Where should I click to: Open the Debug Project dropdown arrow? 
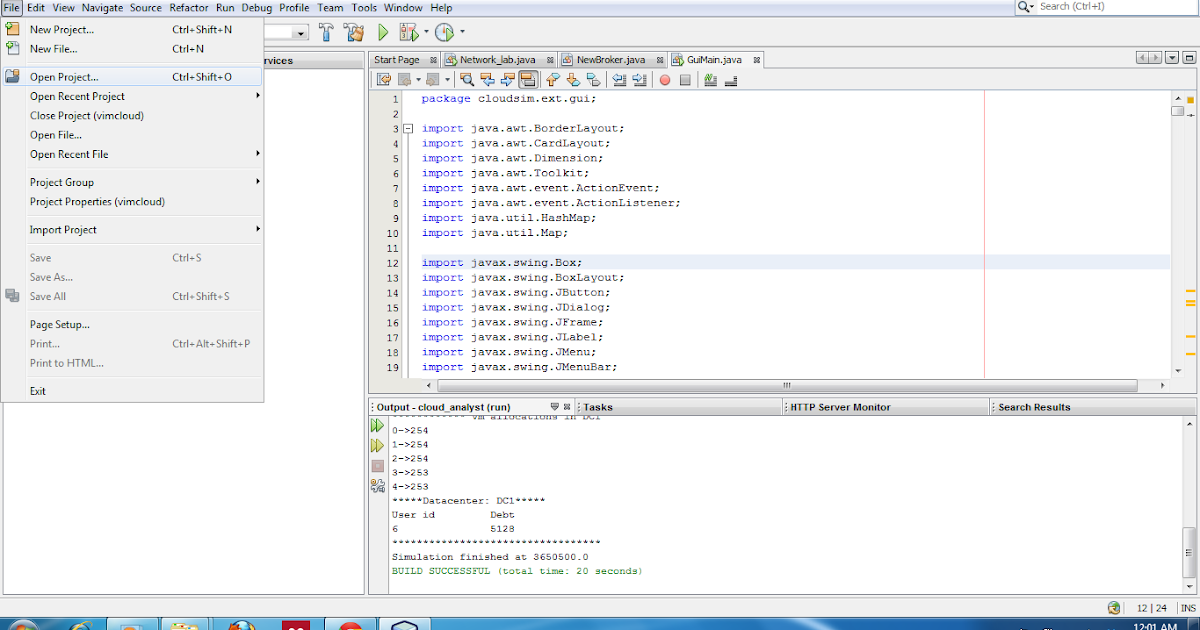(424, 32)
